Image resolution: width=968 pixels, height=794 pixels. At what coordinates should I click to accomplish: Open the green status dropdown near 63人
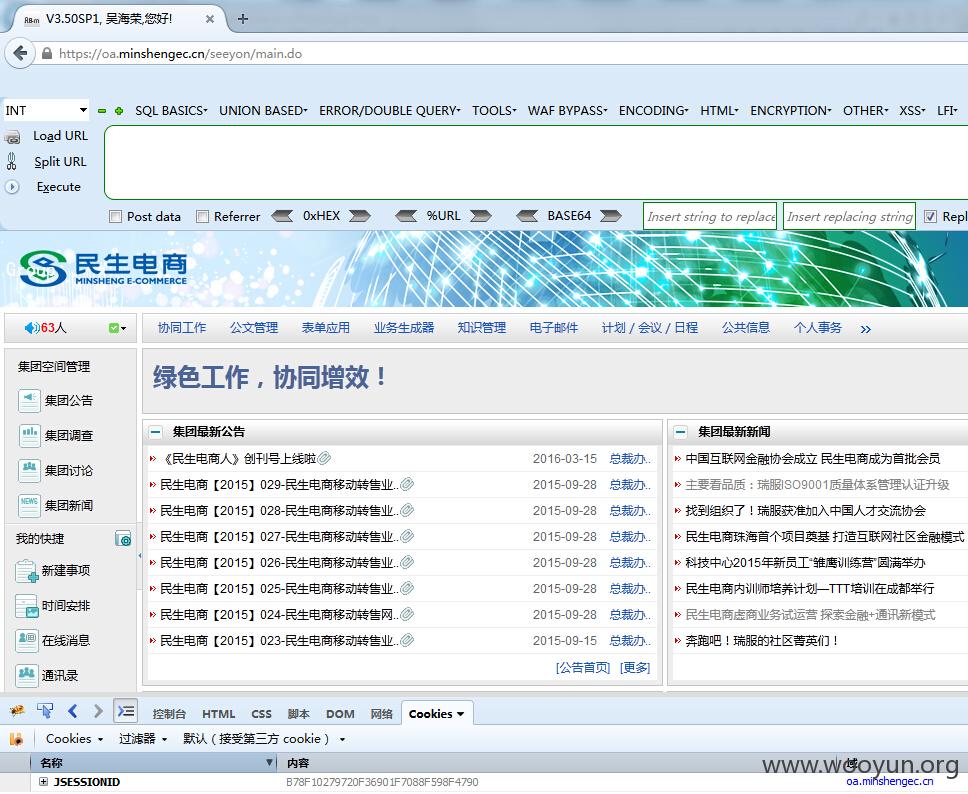click(117, 328)
